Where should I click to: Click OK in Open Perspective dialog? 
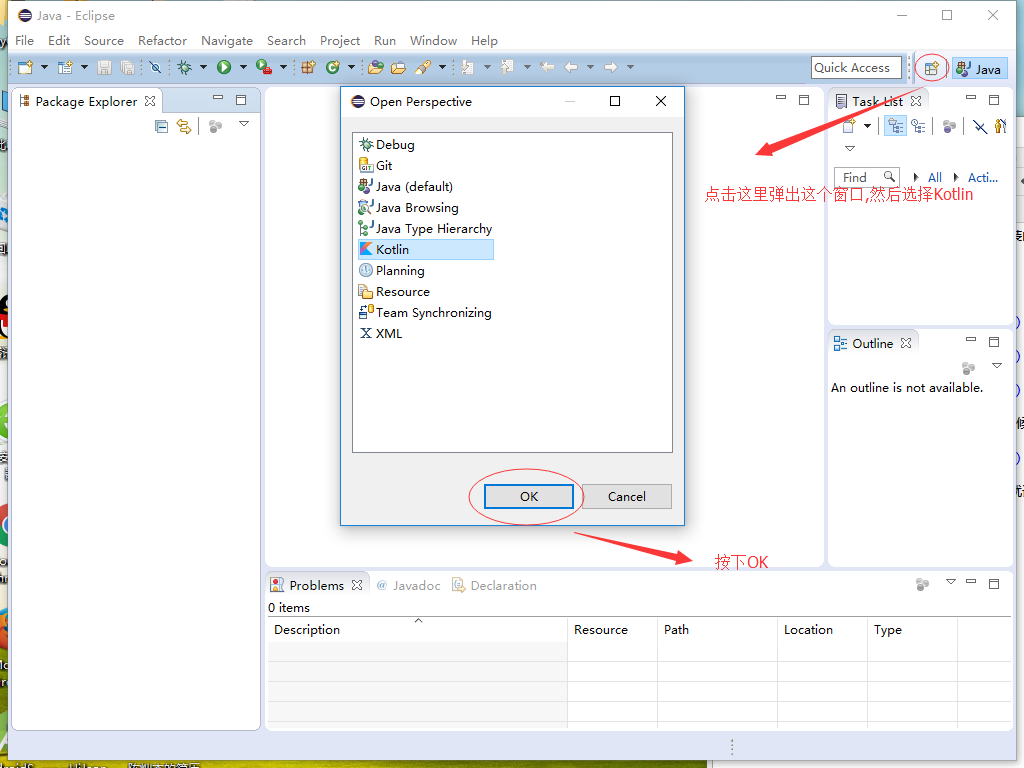click(x=528, y=496)
